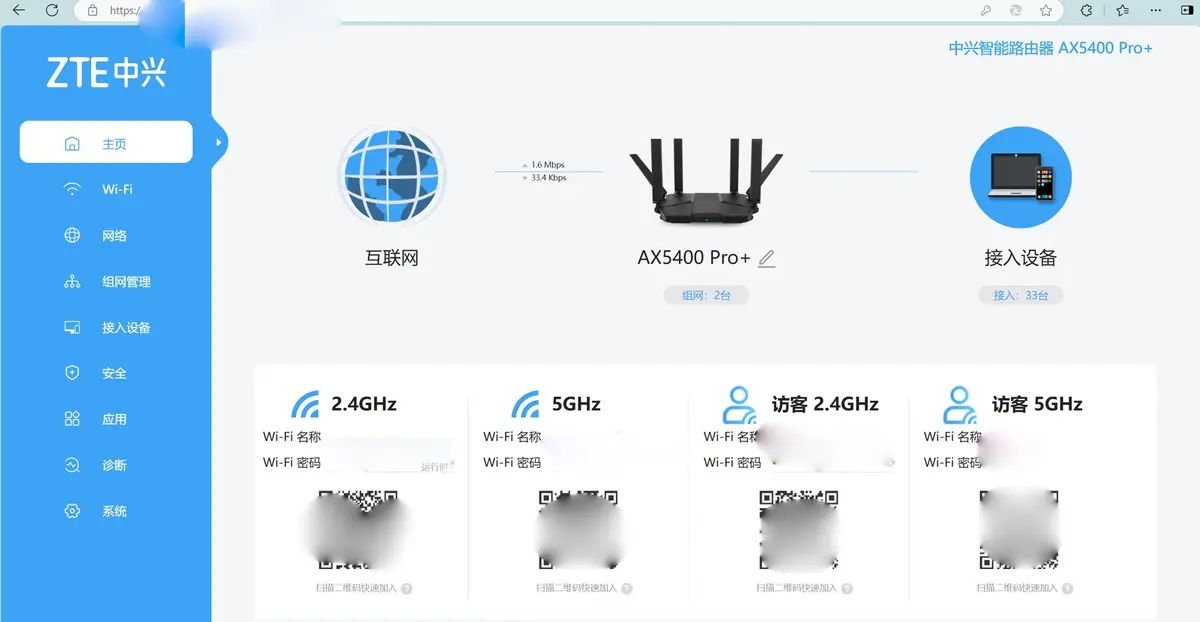Click the Wi-Fi signal sidebar icon

click(x=72, y=189)
